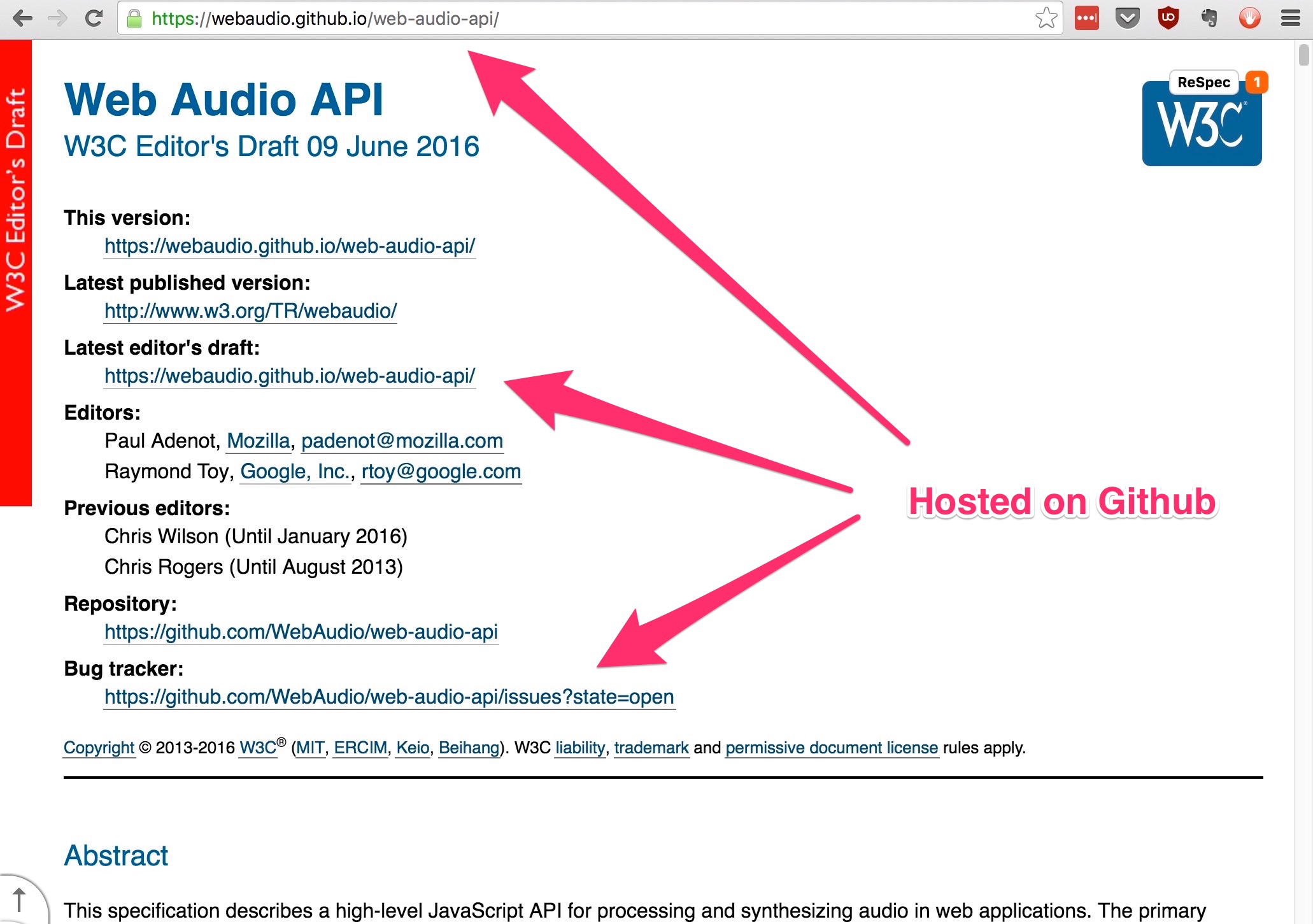Open the bug tracker issues link
Image resolution: width=1313 pixels, height=924 pixels.
[389, 697]
